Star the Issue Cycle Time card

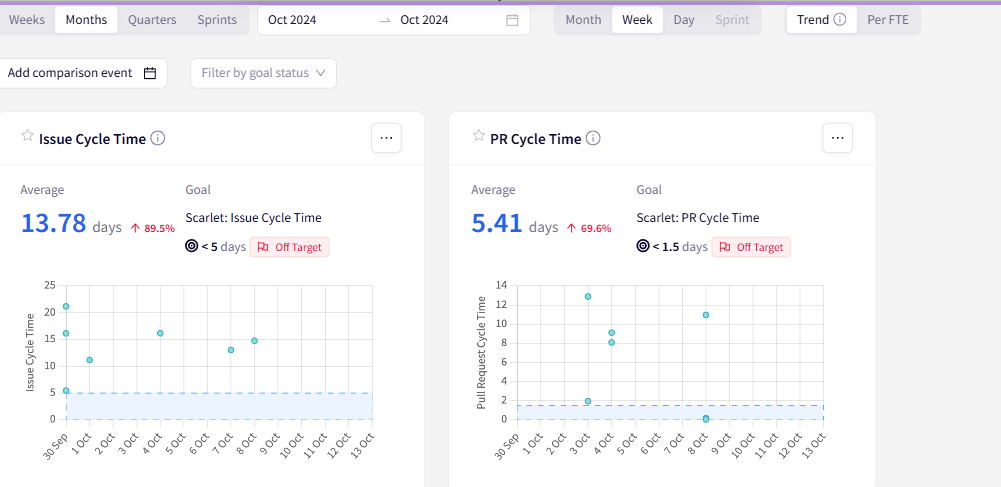pos(27,135)
